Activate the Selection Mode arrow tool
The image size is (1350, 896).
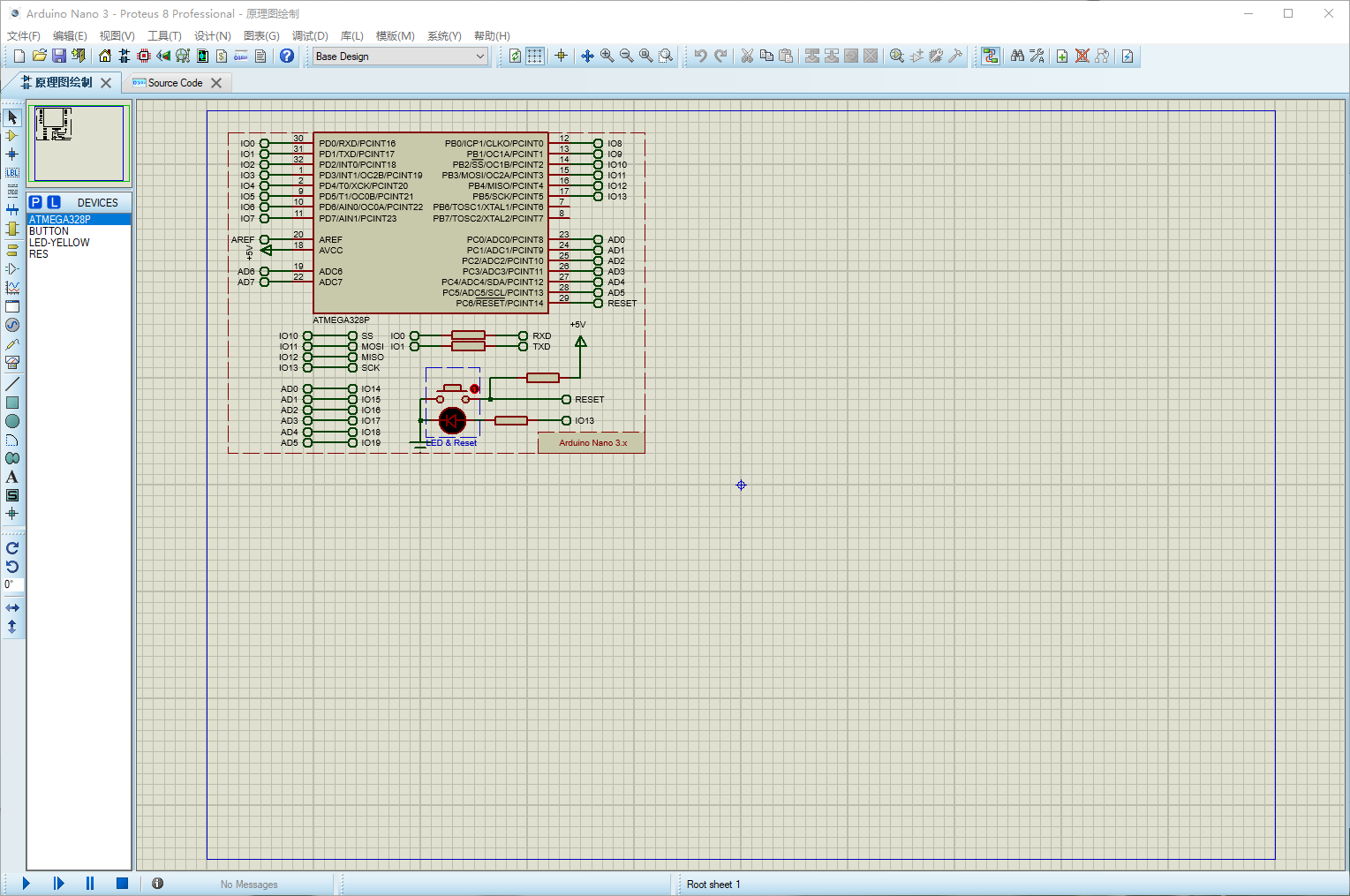pyautogui.click(x=12, y=117)
